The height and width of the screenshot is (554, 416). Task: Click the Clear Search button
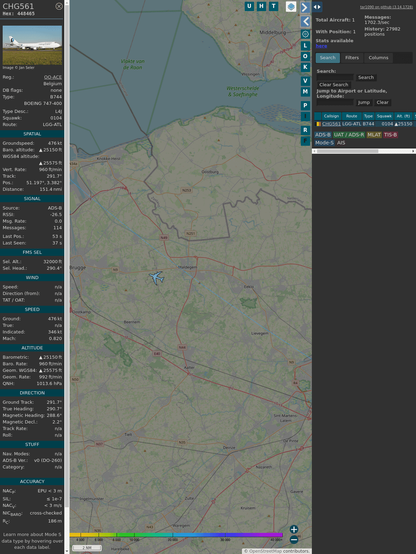point(334,85)
